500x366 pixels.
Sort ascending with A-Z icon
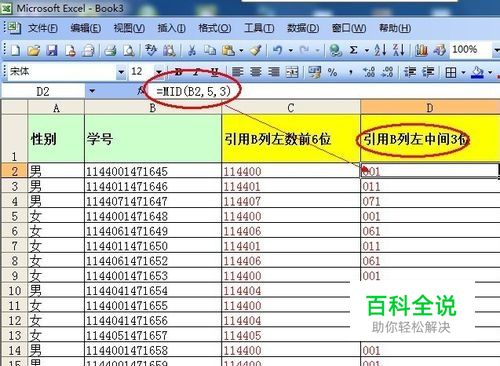[380, 50]
